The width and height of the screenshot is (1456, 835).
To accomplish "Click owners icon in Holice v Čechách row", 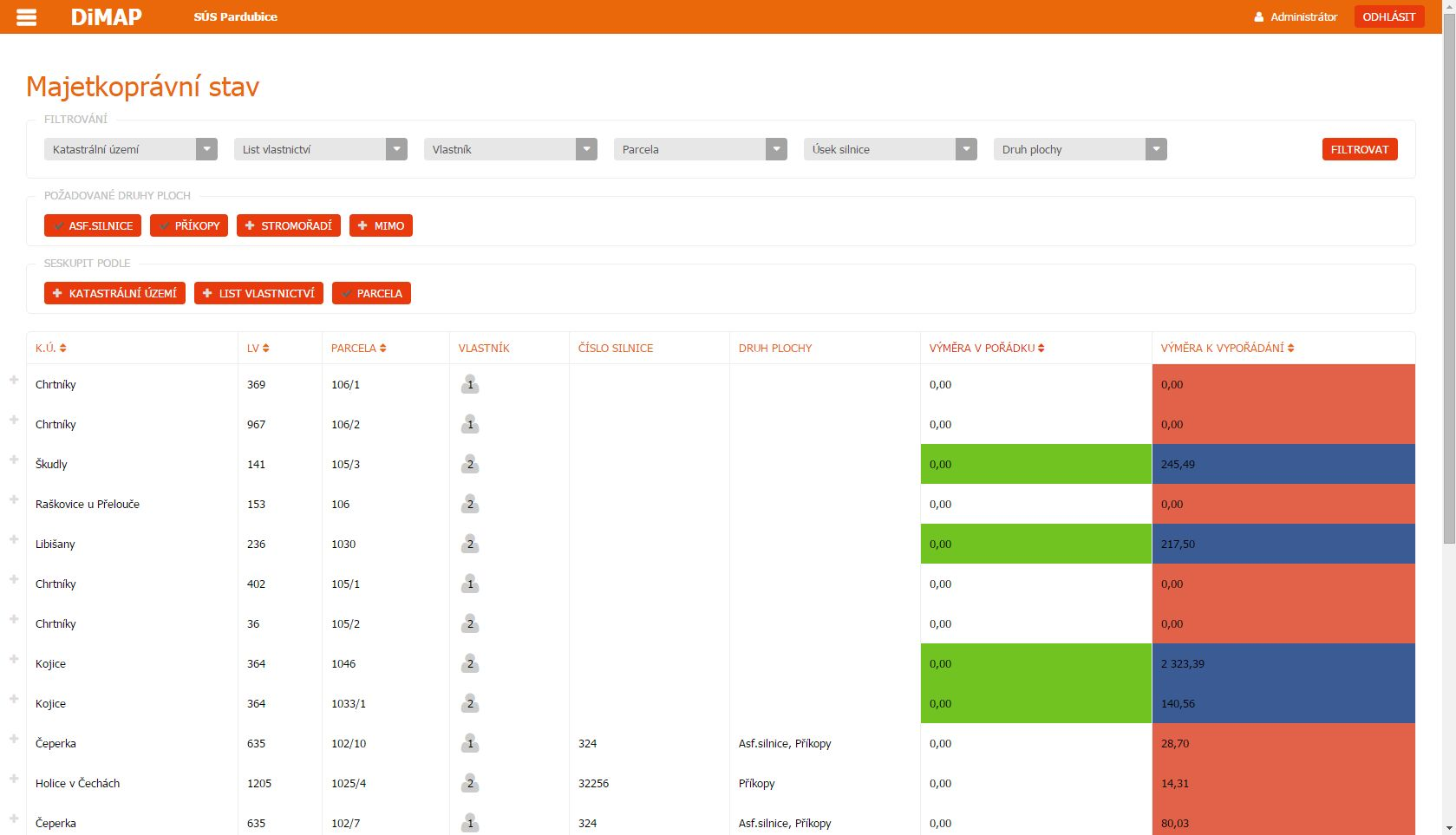I will coord(470,783).
